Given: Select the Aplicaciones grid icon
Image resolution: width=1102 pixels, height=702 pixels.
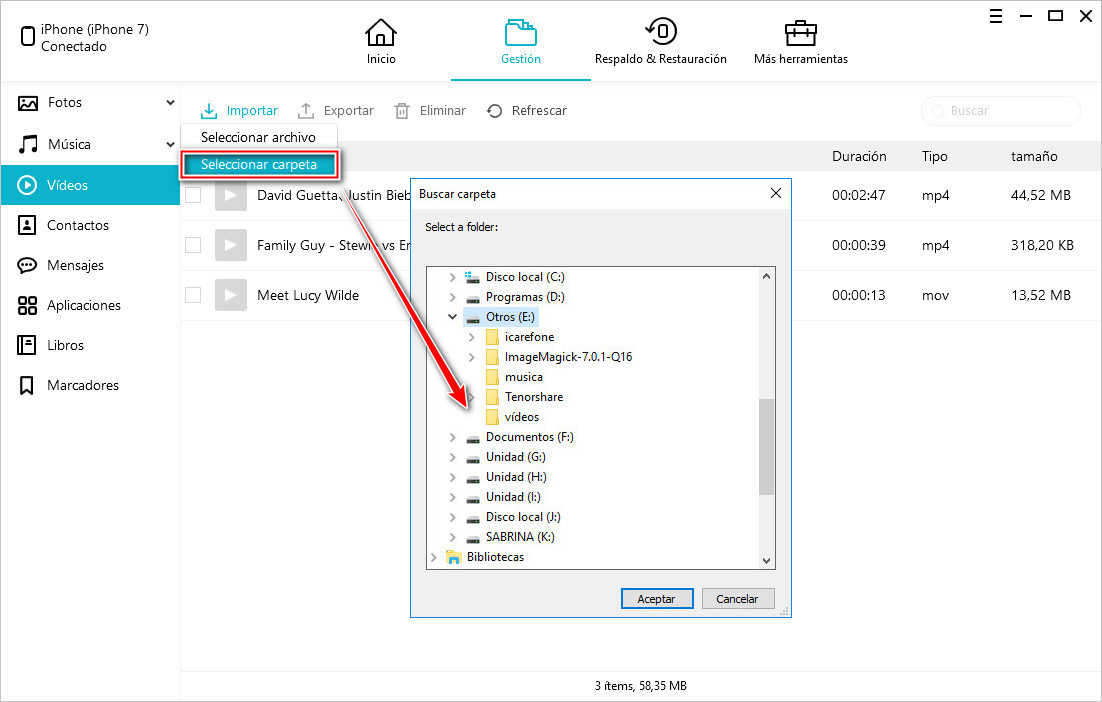Looking at the screenshot, I should [x=27, y=305].
